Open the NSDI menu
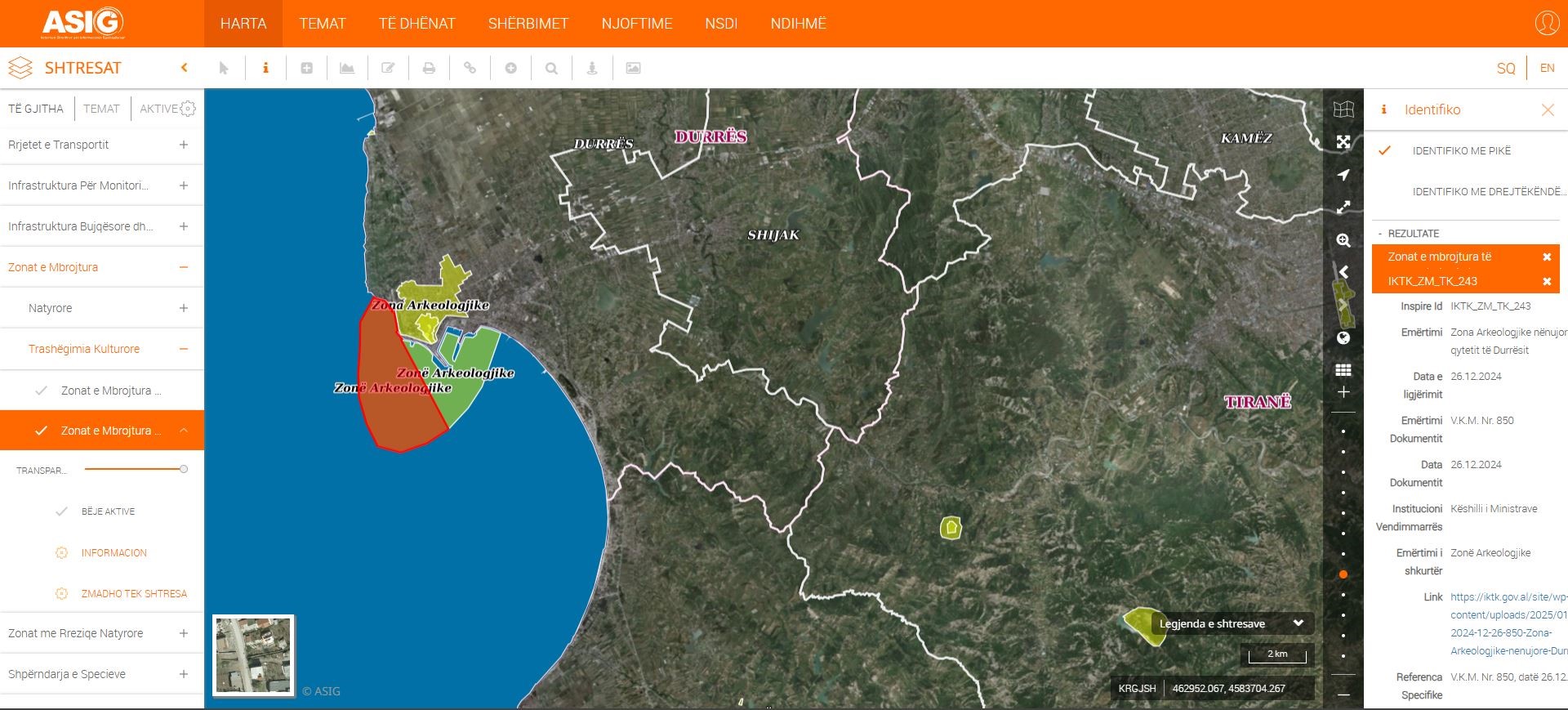 coord(721,24)
